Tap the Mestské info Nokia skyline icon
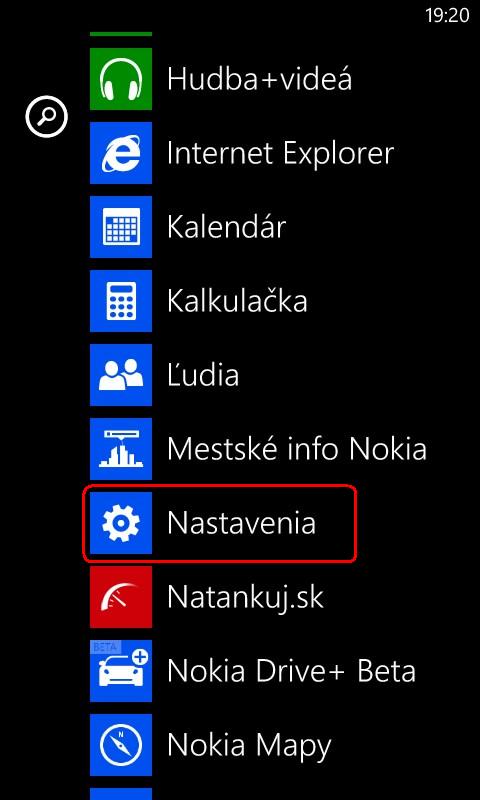 click(x=121, y=449)
